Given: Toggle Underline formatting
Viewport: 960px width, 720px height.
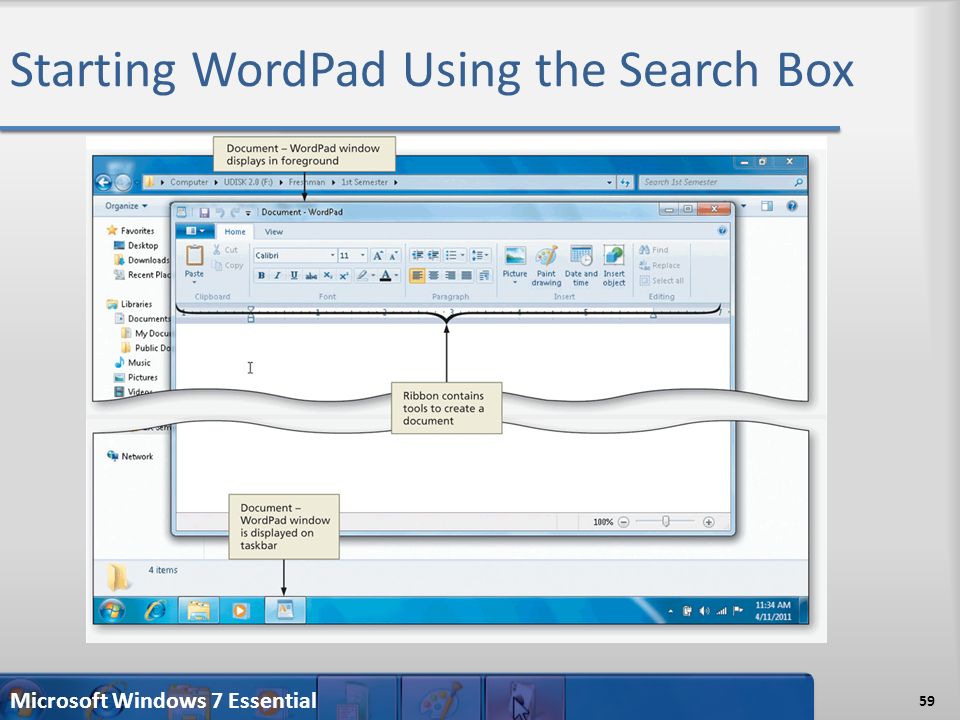Looking at the screenshot, I should point(294,276).
